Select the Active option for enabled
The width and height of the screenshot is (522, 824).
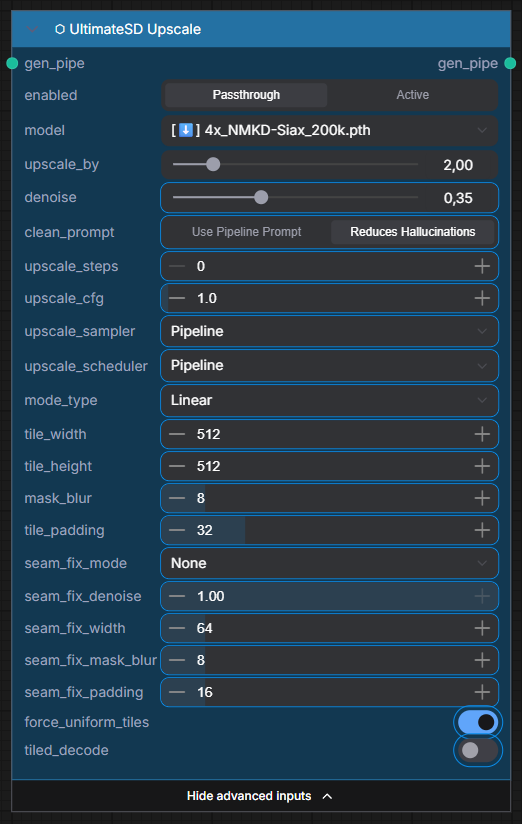pyautogui.click(x=413, y=95)
